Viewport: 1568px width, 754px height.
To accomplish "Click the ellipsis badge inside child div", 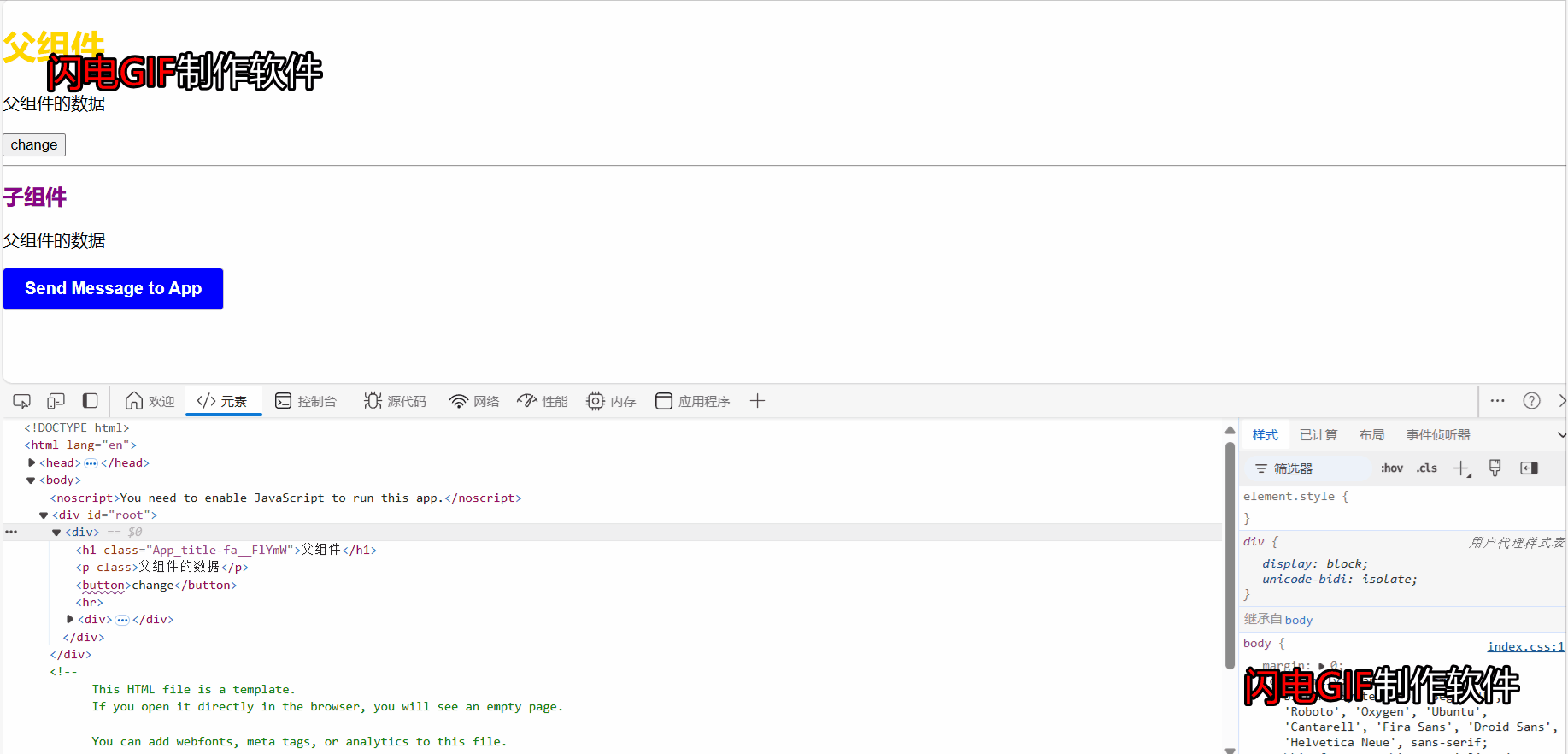I will 122,620.
